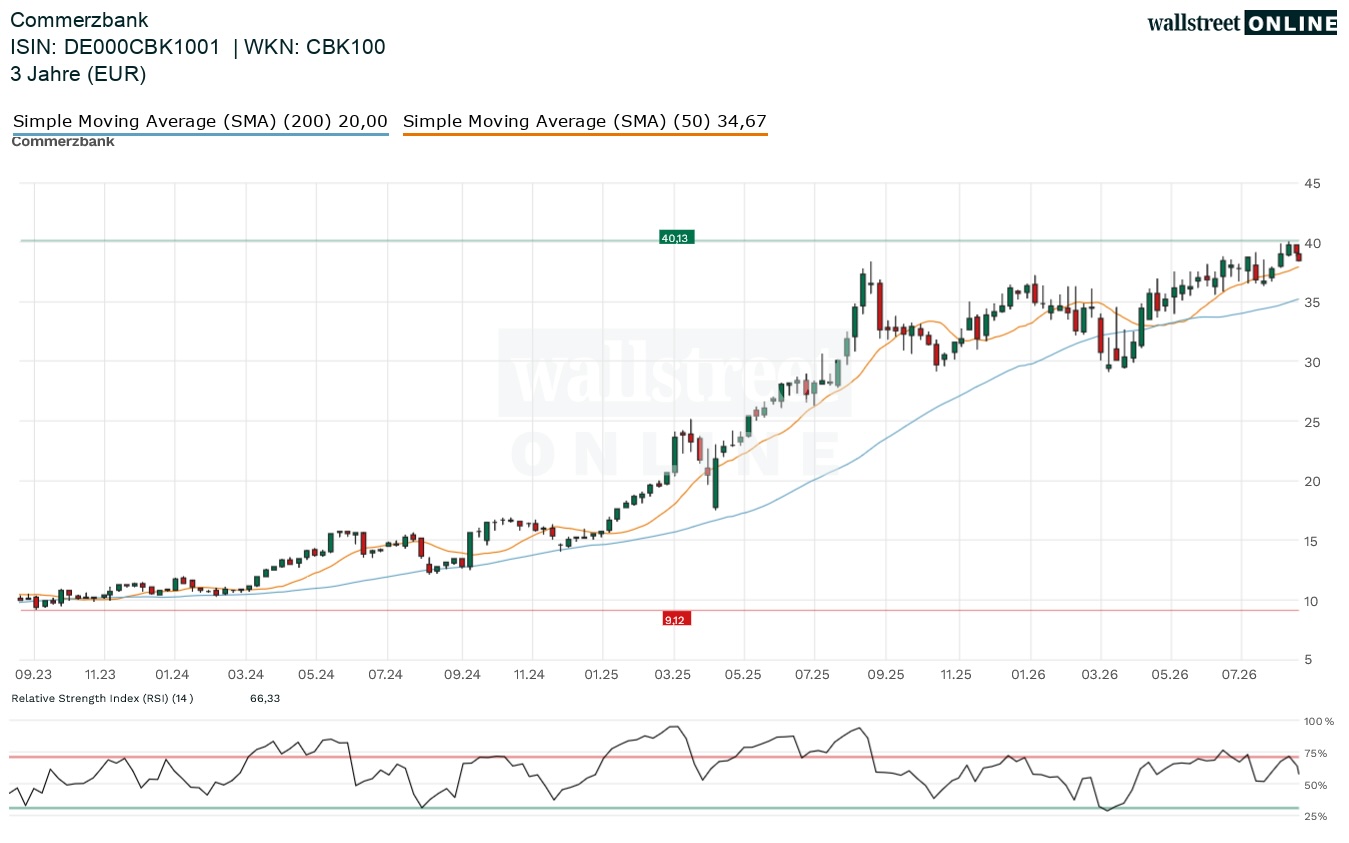Click the 25% RSI axis label
This screenshot has width=1349, height=843.
pos(1316,817)
